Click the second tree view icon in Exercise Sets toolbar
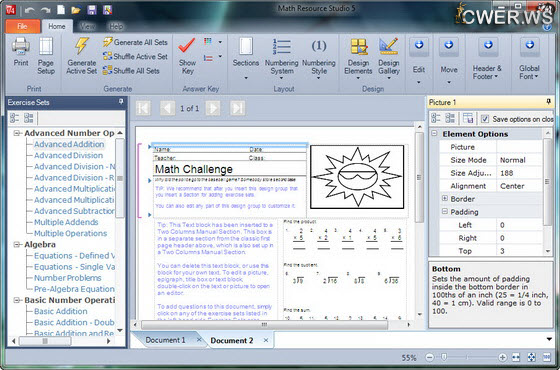Screen dimensions: 560x370 point(29,118)
